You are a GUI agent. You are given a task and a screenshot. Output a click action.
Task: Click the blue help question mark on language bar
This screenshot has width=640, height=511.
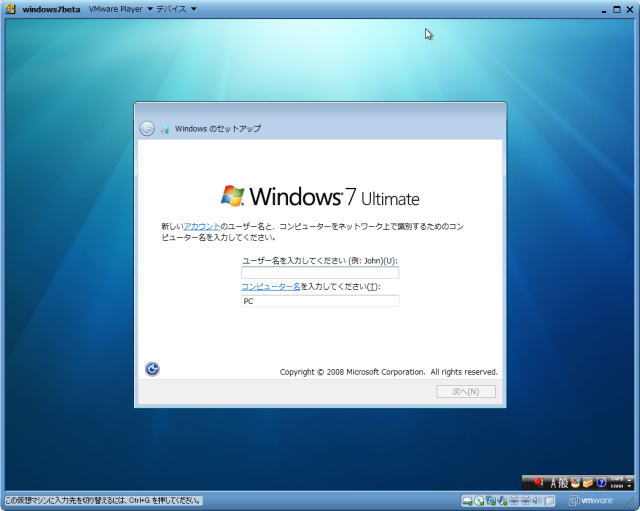(x=601, y=483)
